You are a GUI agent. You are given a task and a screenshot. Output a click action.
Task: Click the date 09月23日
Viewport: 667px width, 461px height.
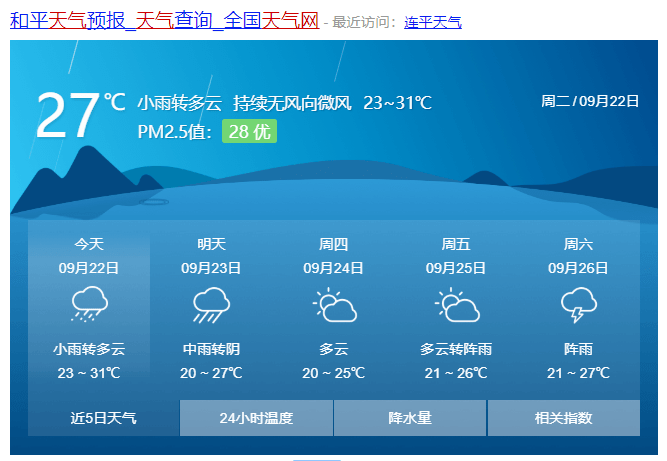[x=211, y=268]
